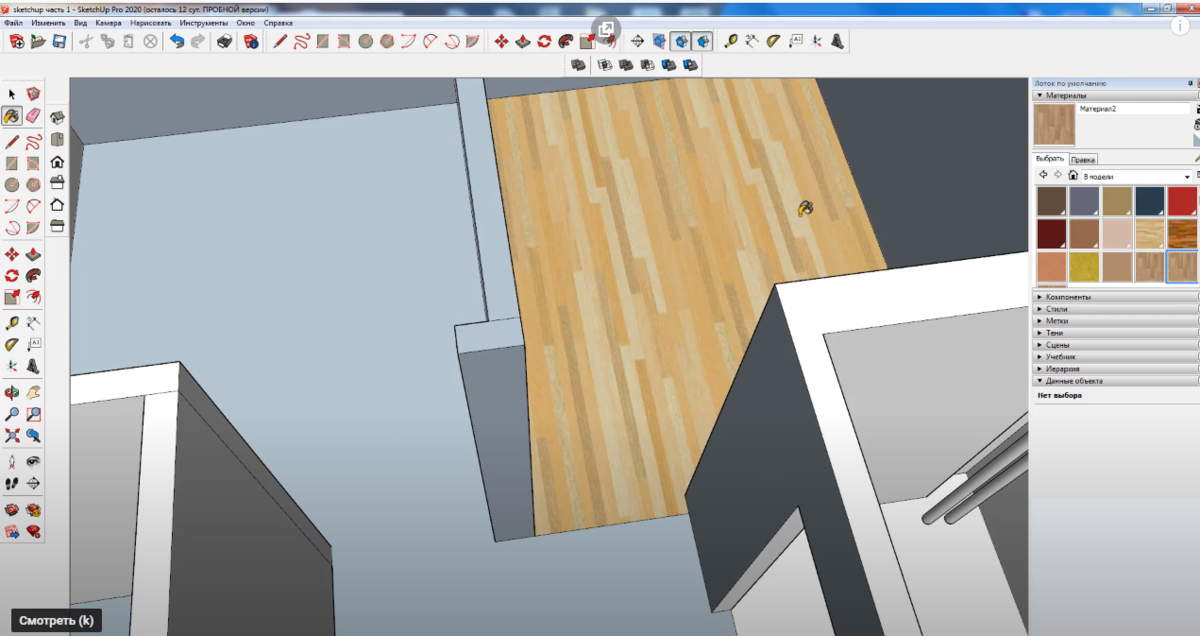Viewport: 1200px width, 636px height.
Task: Click the Undo arrow in top toolbar
Action: click(x=177, y=41)
